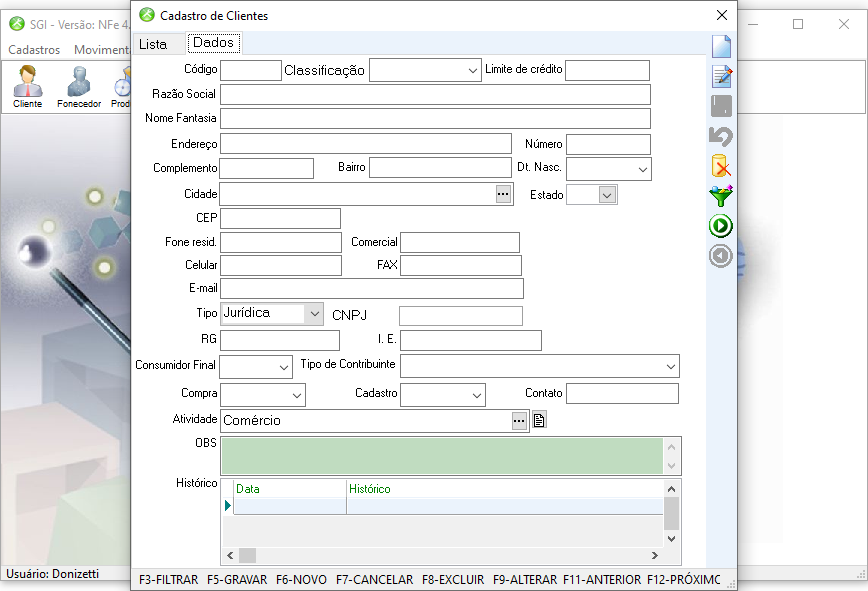Click the CNPJ input field
Image resolution: width=868 pixels, height=591 pixels.
[x=461, y=316]
